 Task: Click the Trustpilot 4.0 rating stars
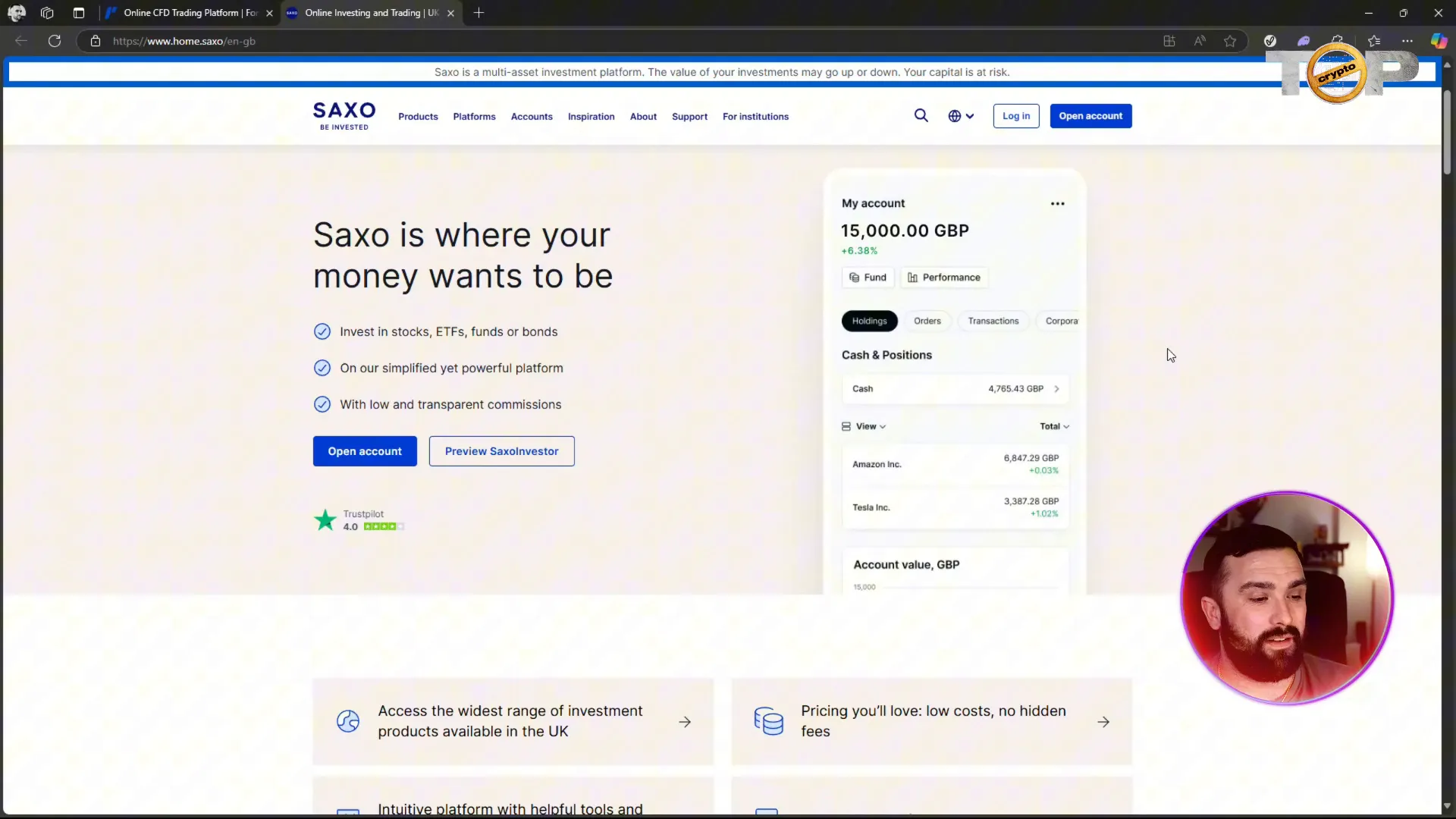tap(384, 526)
